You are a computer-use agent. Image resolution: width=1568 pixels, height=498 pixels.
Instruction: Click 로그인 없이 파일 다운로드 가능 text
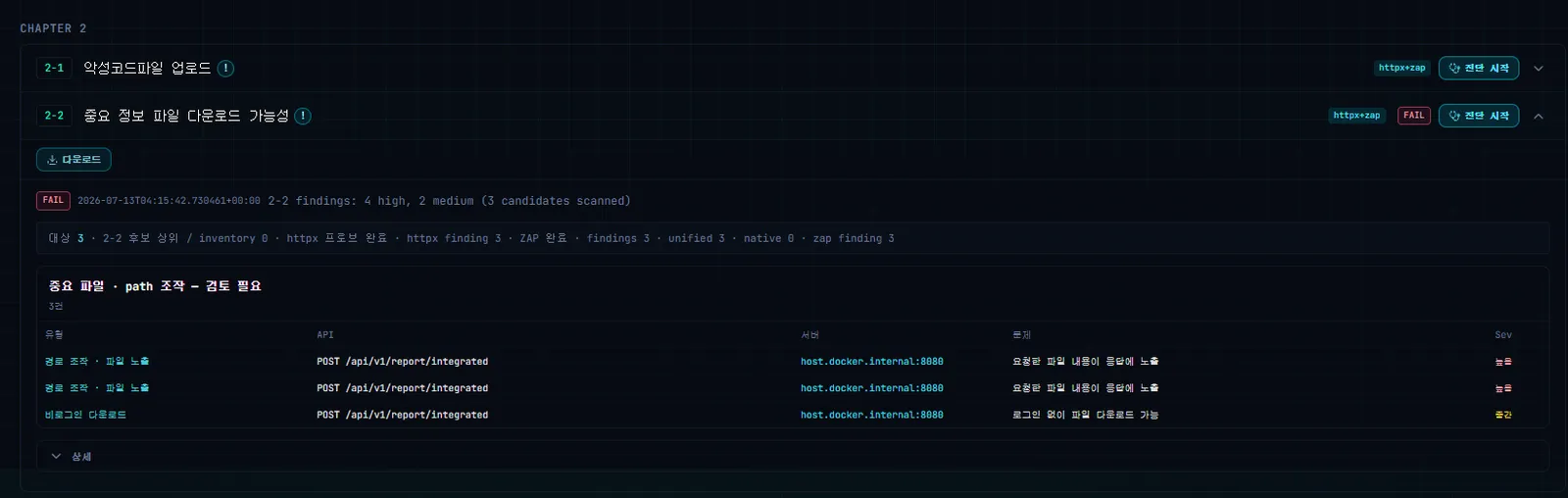pyautogui.click(x=1085, y=415)
